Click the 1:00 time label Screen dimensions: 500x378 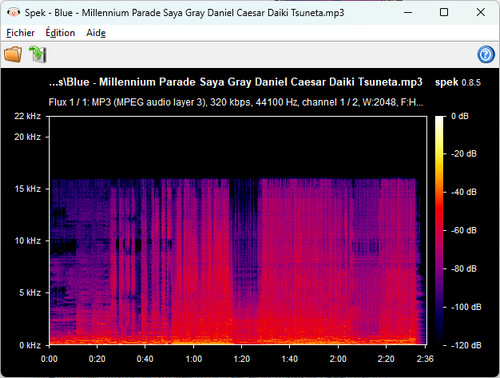[x=194, y=359]
